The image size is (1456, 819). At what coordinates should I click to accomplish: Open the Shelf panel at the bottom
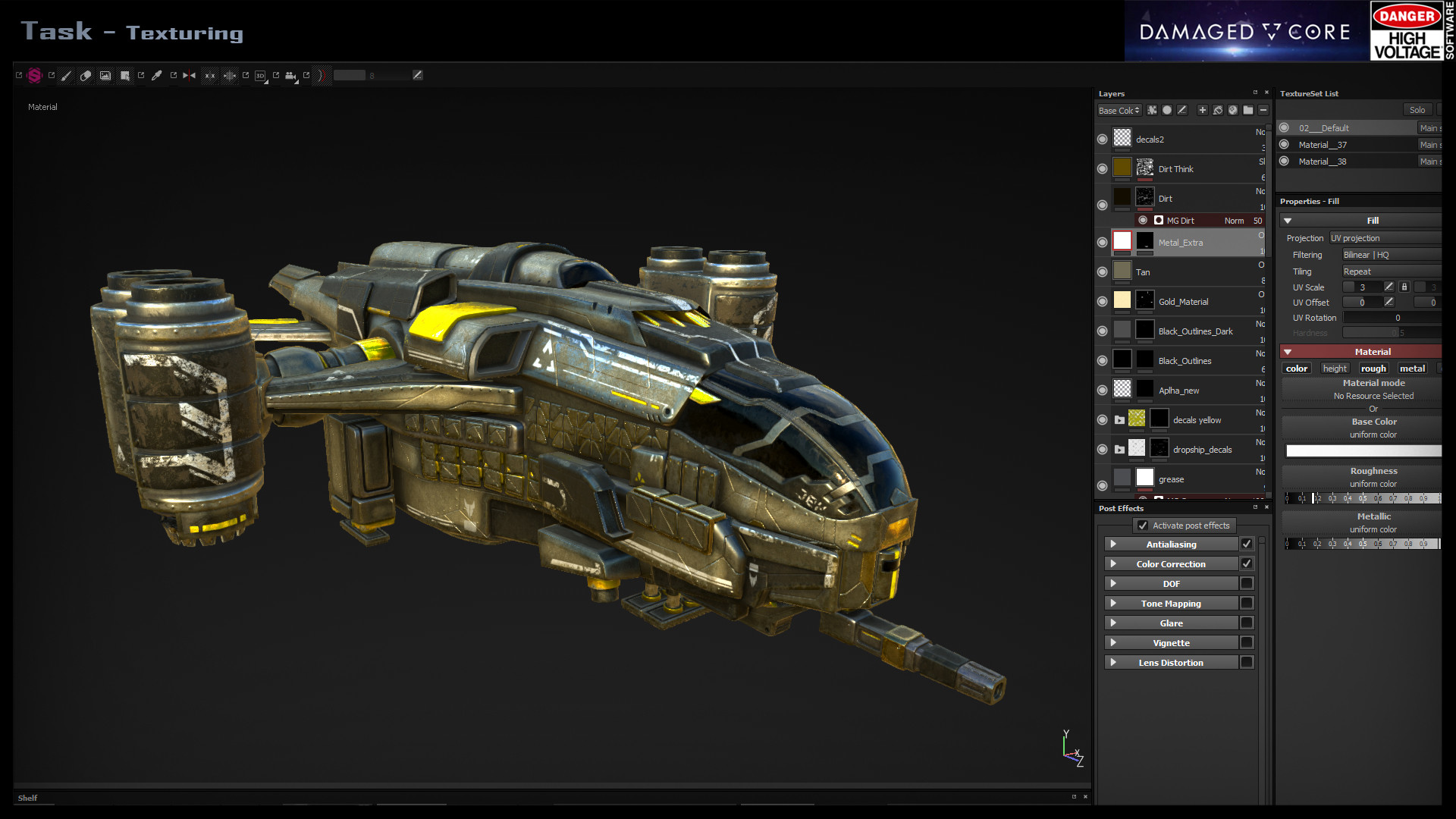29,798
